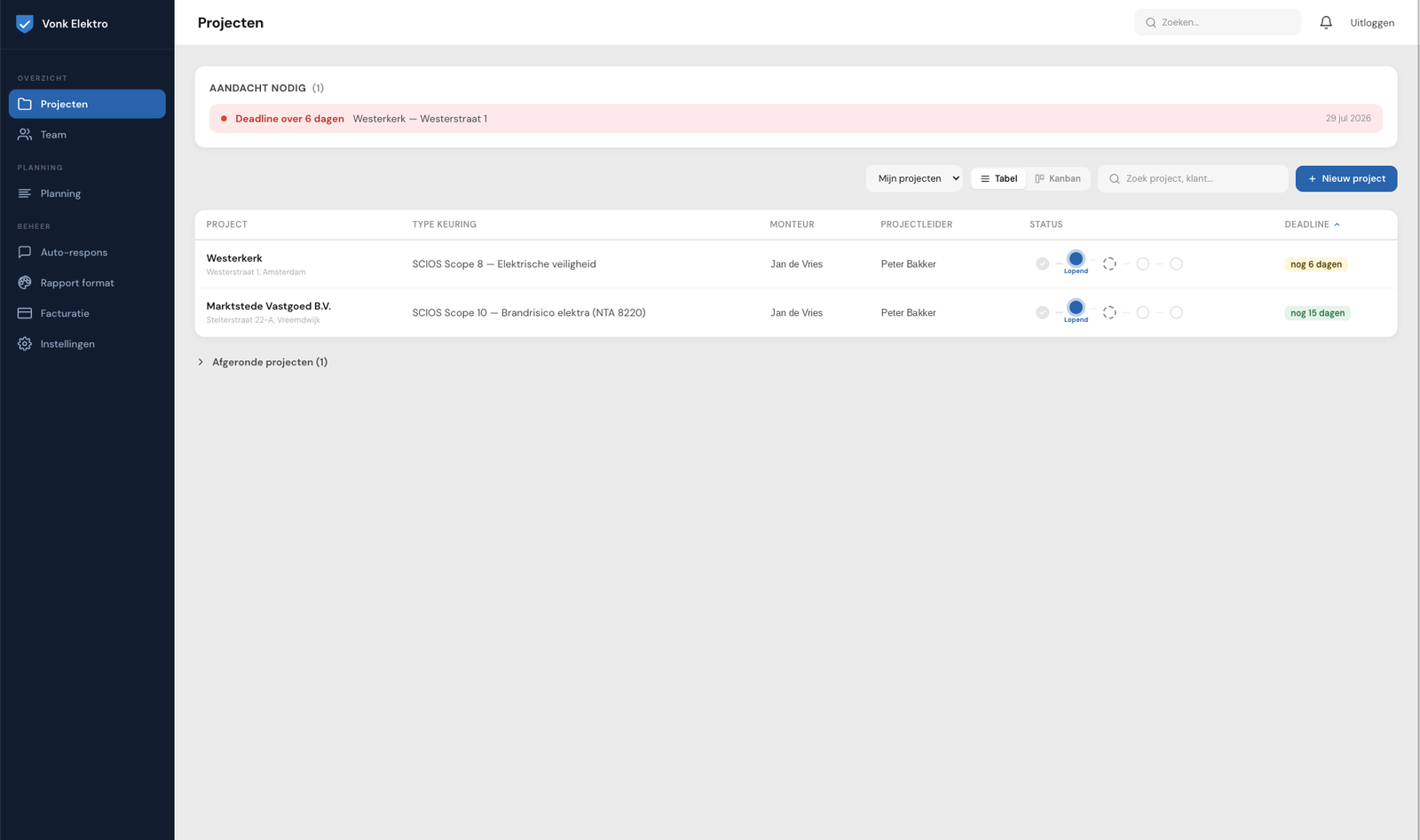Open the Mijn projecten filter dropdown
This screenshot has height=840, width=1420.
914,178
